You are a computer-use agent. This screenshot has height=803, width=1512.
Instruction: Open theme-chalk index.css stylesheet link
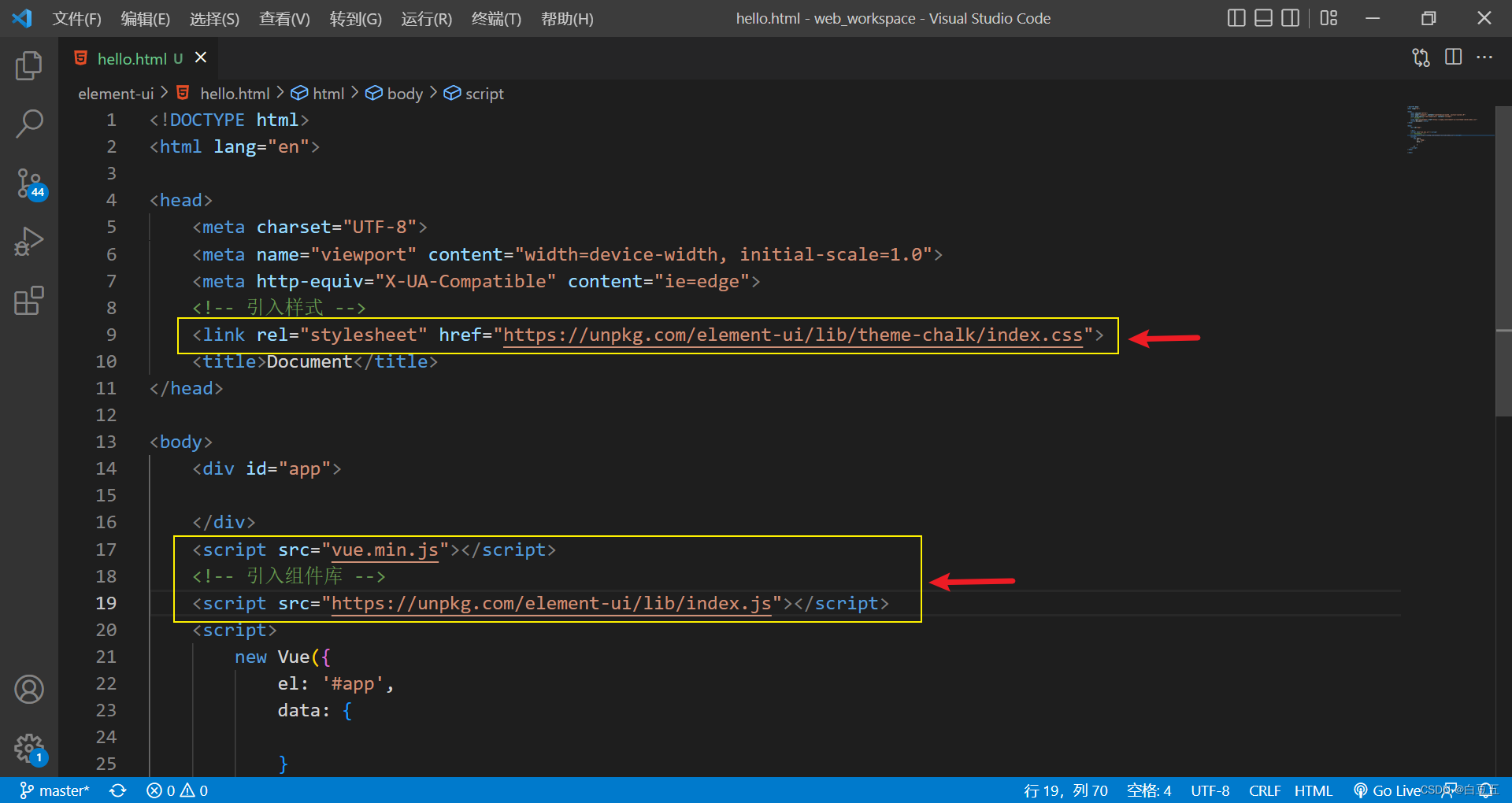(x=793, y=335)
